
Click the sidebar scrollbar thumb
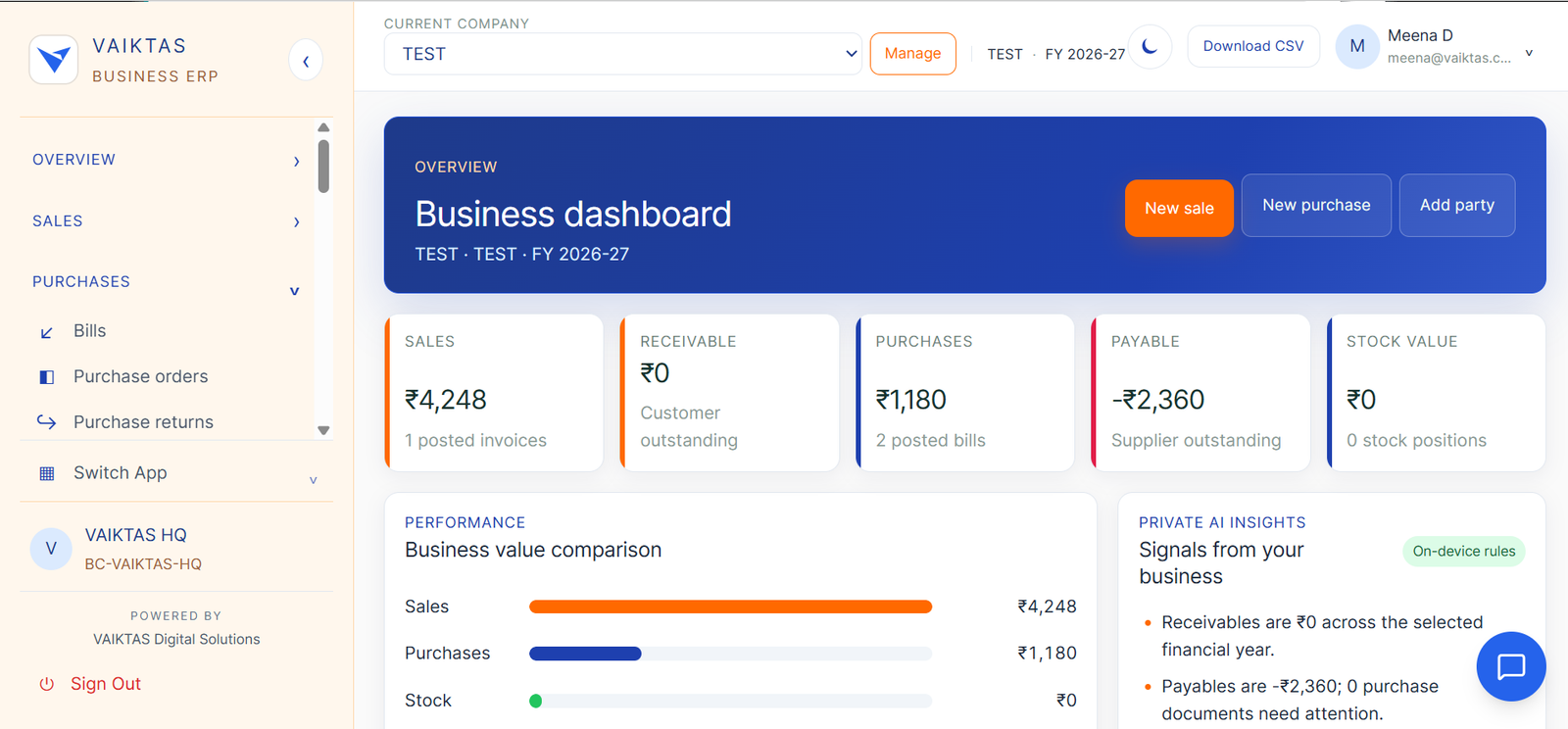pyautogui.click(x=323, y=167)
